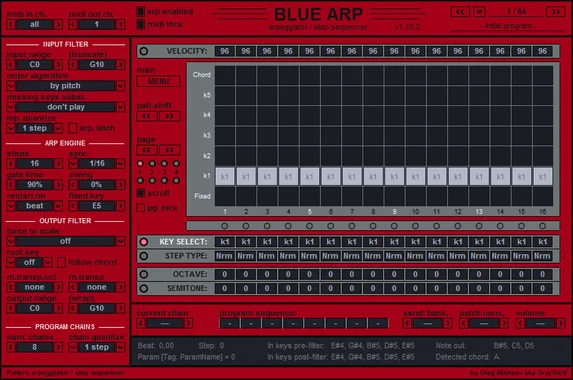Go to previous page

[147, 150]
